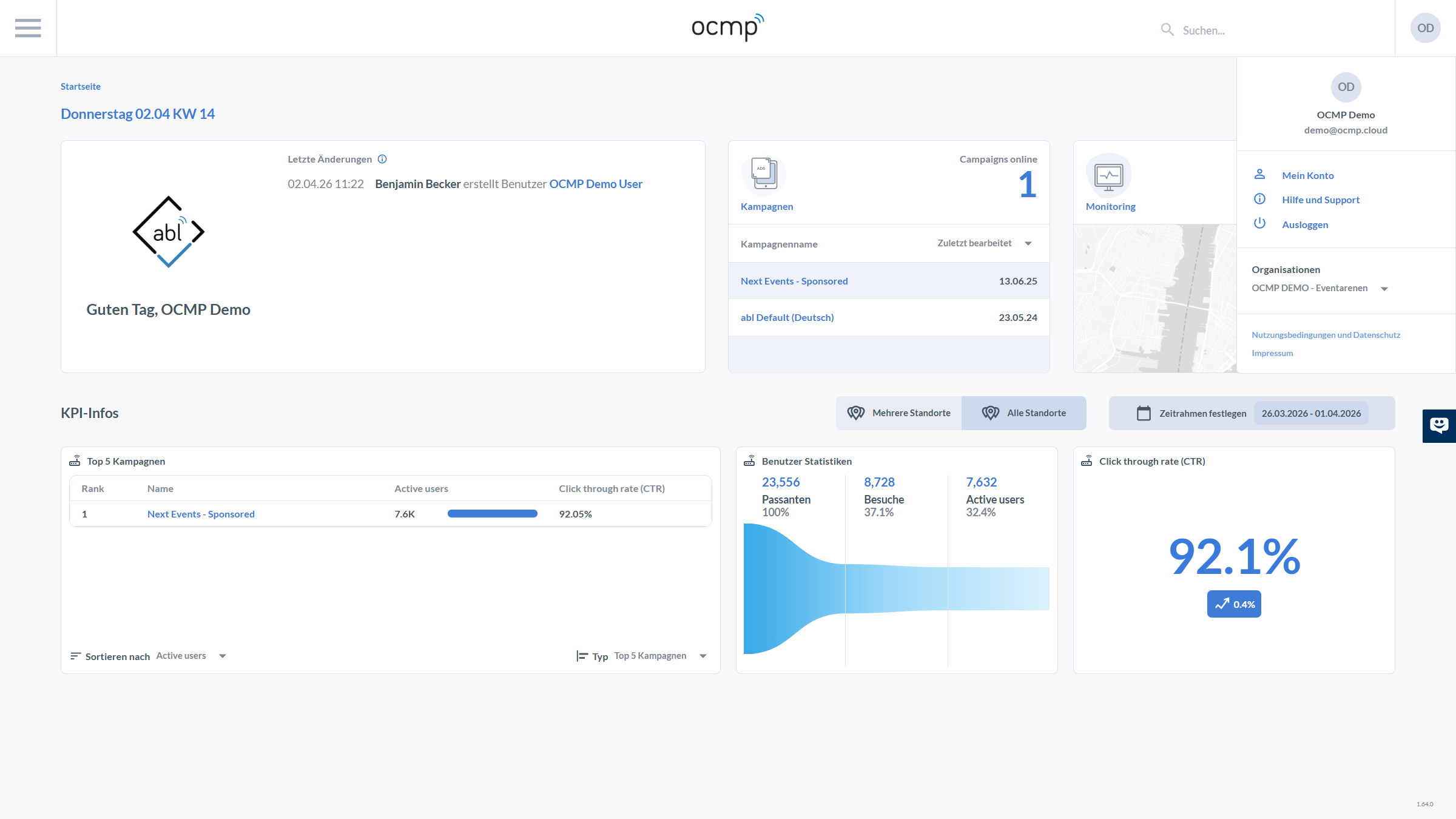Open the Typ Top 5 Kampagnen dropdown

point(703,656)
